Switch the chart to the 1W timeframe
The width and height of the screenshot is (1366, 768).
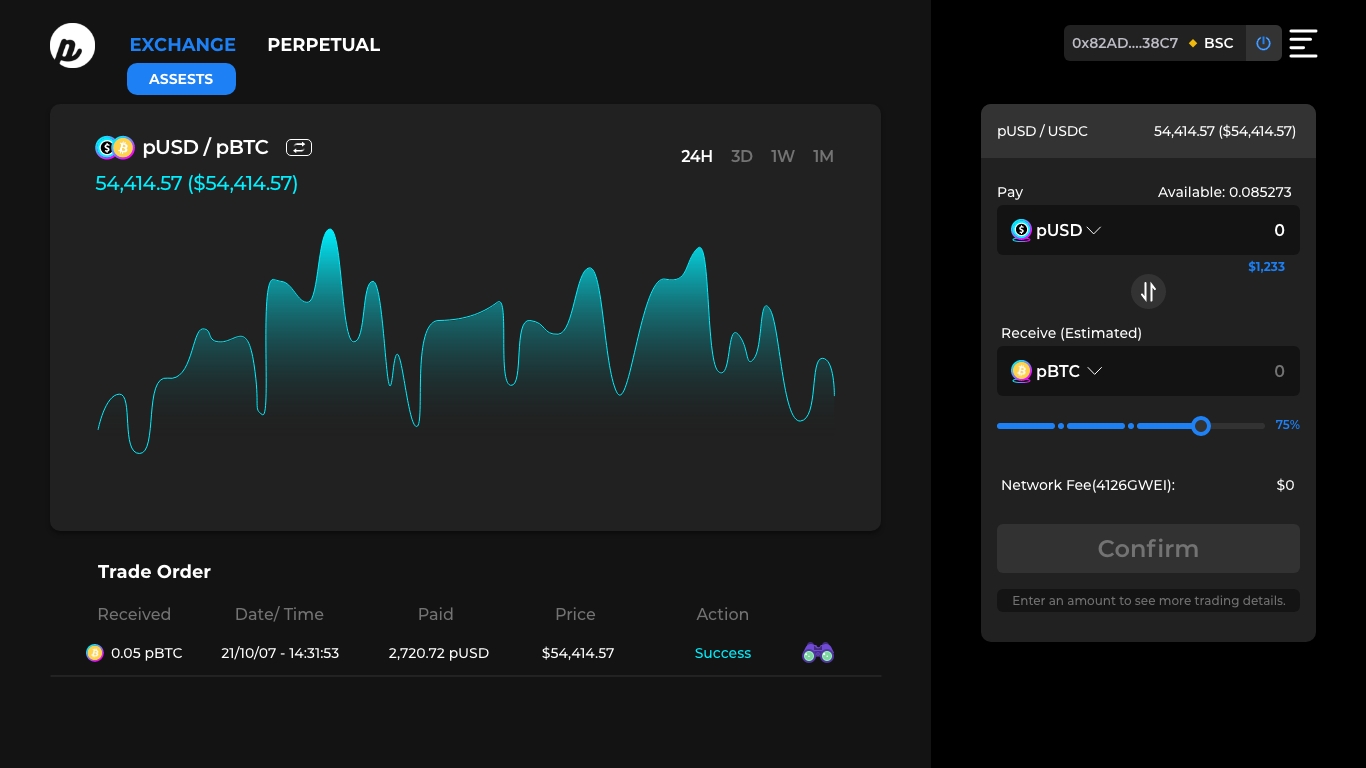pyautogui.click(x=782, y=156)
